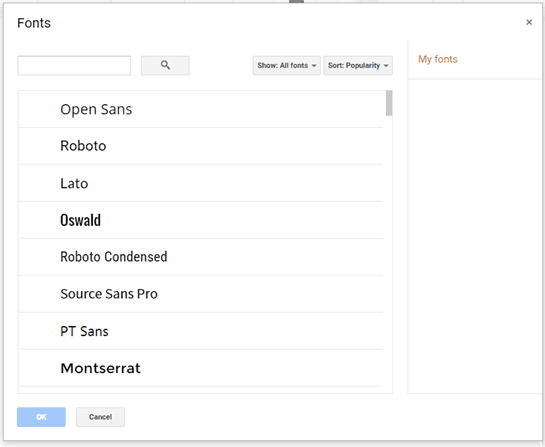The image size is (545, 447).
Task: Select the Roboto font
Action: 201,146
